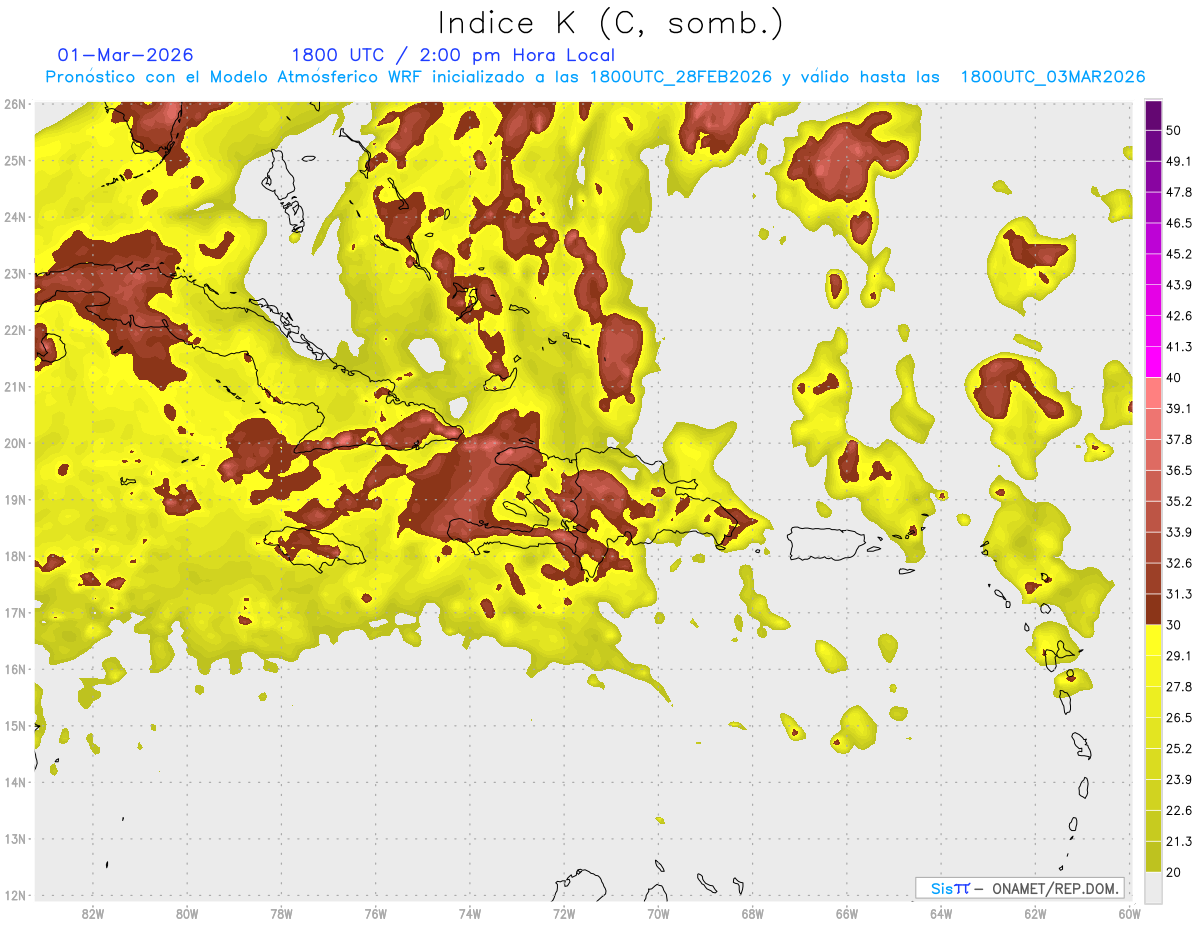The image size is (1200, 927).
Task: Click the '74W' longitude label
Action: click(x=470, y=913)
